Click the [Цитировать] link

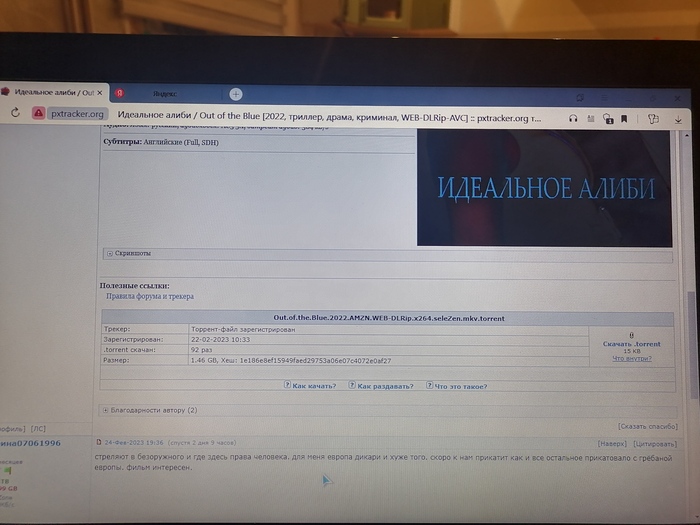655,444
